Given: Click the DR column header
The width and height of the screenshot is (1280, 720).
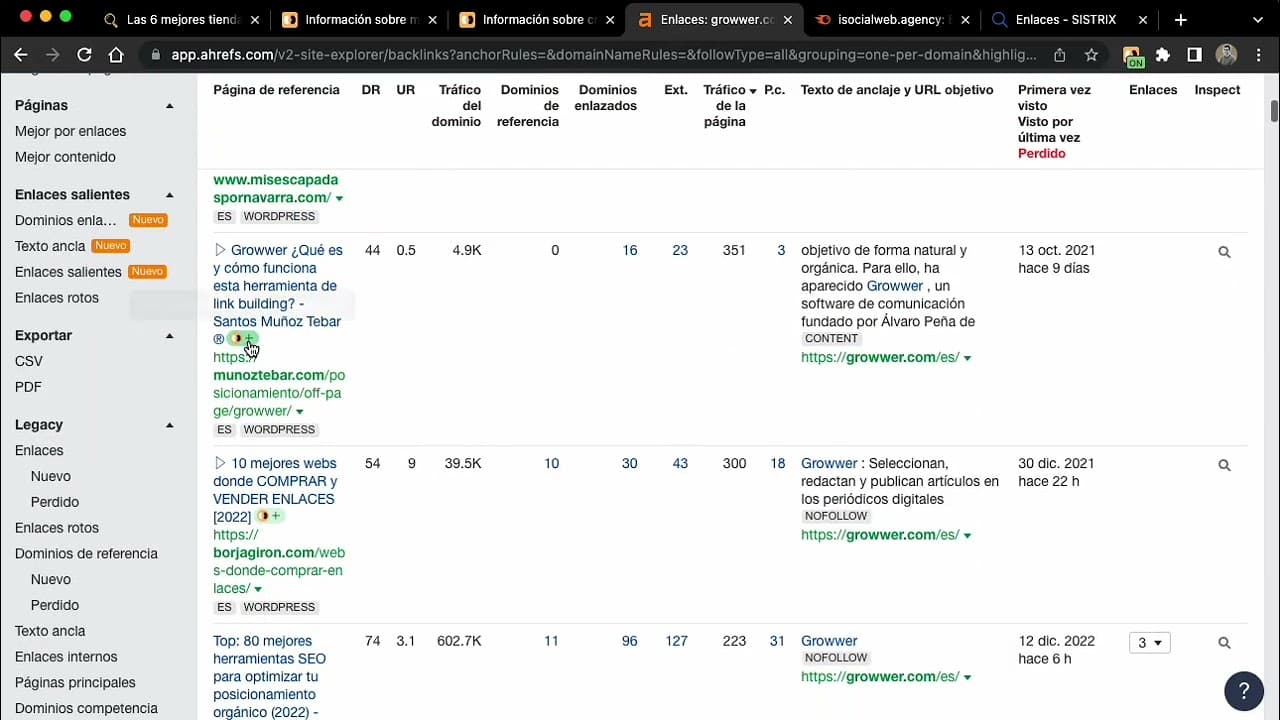Looking at the screenshot, I should coord(371,90).
